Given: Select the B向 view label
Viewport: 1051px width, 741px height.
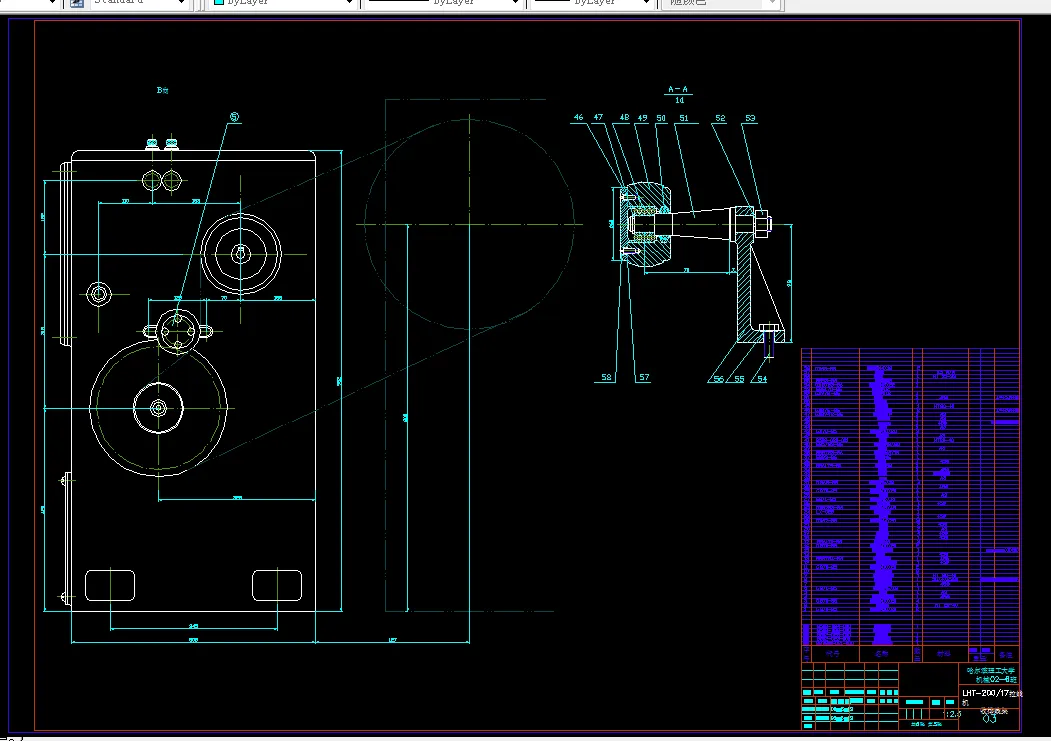Looking at the screenshot, I should point(162,90).
